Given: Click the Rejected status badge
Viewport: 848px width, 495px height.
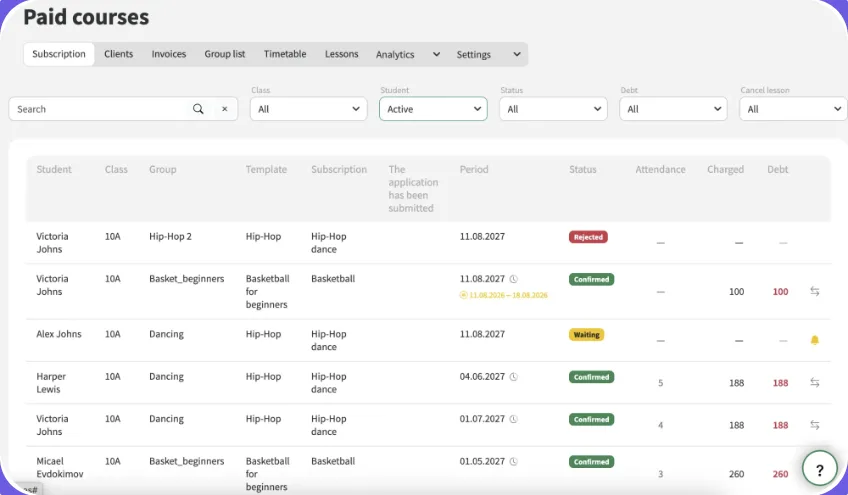Looking at the screenshot, I should coord(588,237).
